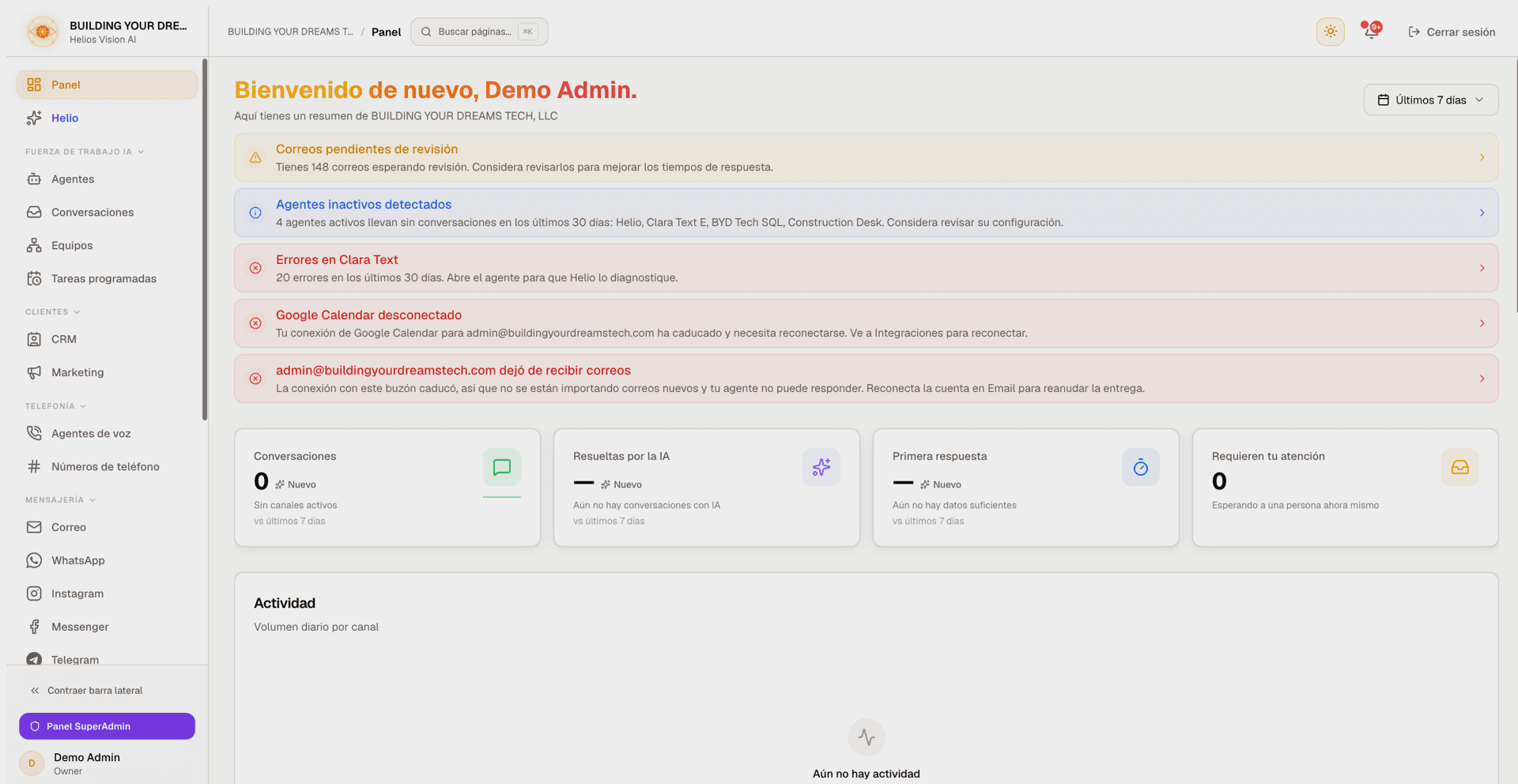Click the Helios Vision AI logo icon
The width and height of the screenshot is (1518, 784).
[x=43, y=32]
